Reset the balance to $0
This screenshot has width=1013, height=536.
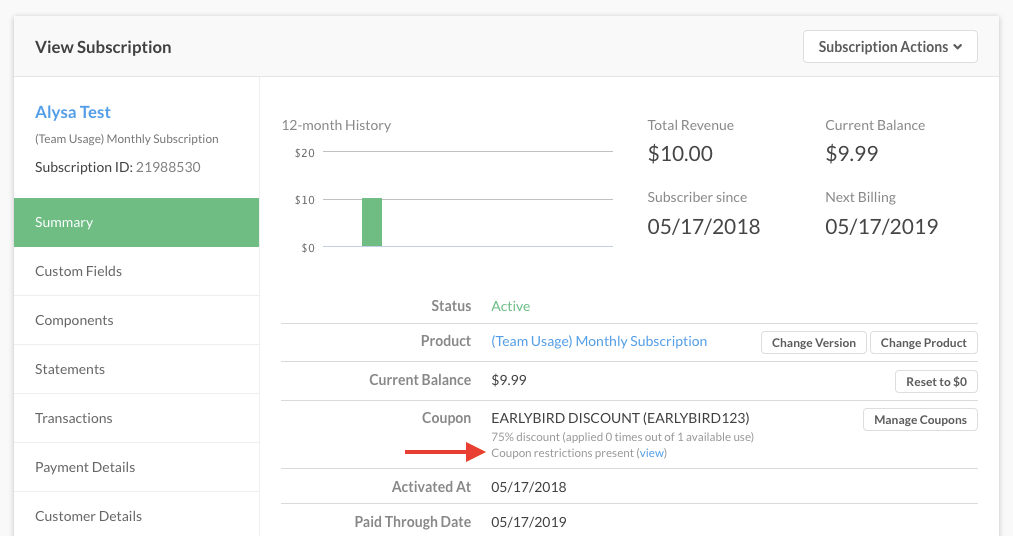(x=936, y=382)
